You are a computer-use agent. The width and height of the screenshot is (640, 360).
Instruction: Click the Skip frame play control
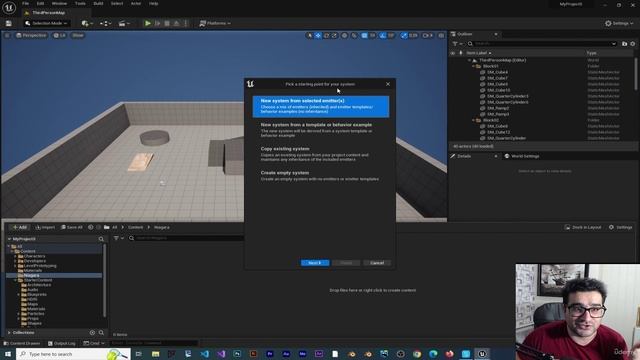pos(158,24)
